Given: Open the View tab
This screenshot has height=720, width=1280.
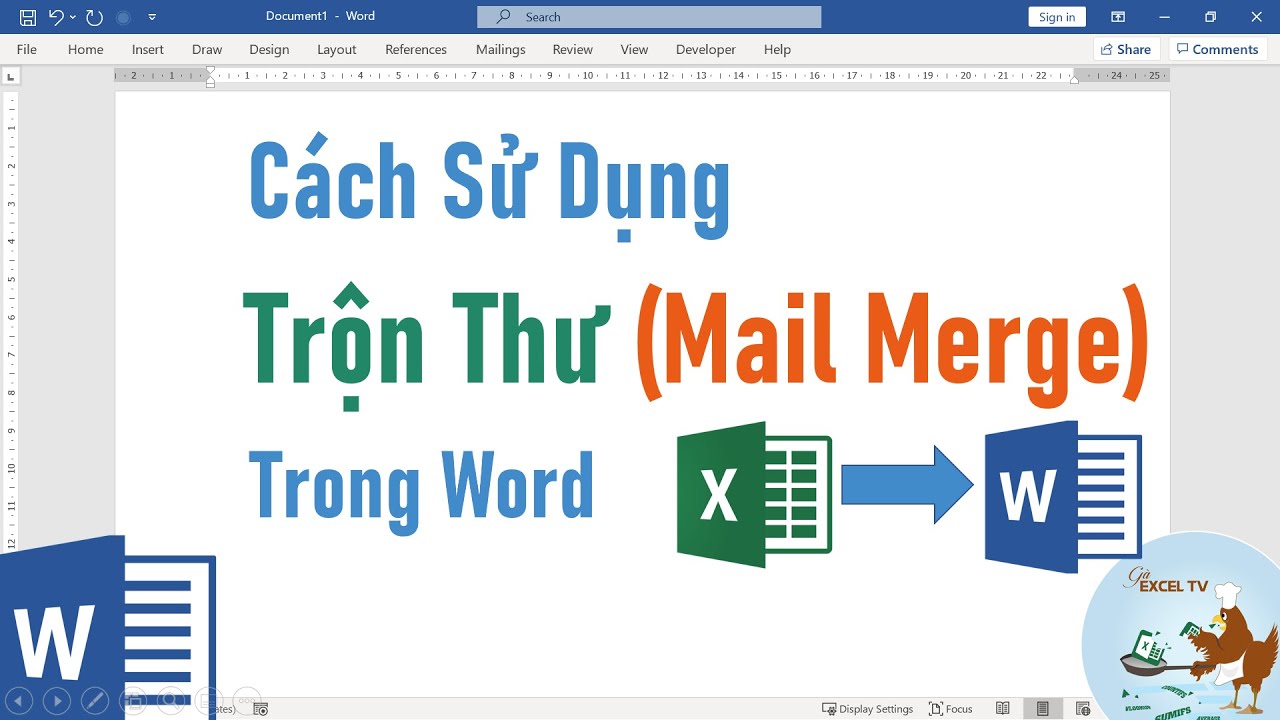Looking at the screenshot, I should 634,49.
